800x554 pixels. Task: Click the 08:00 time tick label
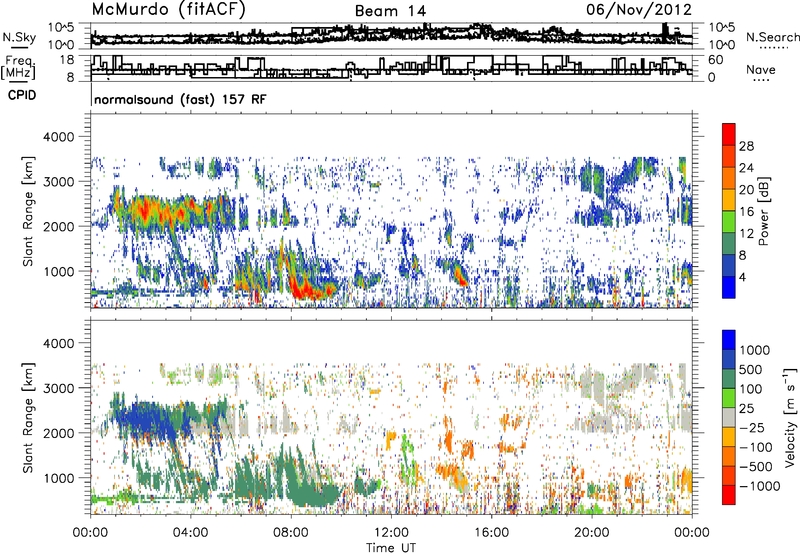pos(291,533)
